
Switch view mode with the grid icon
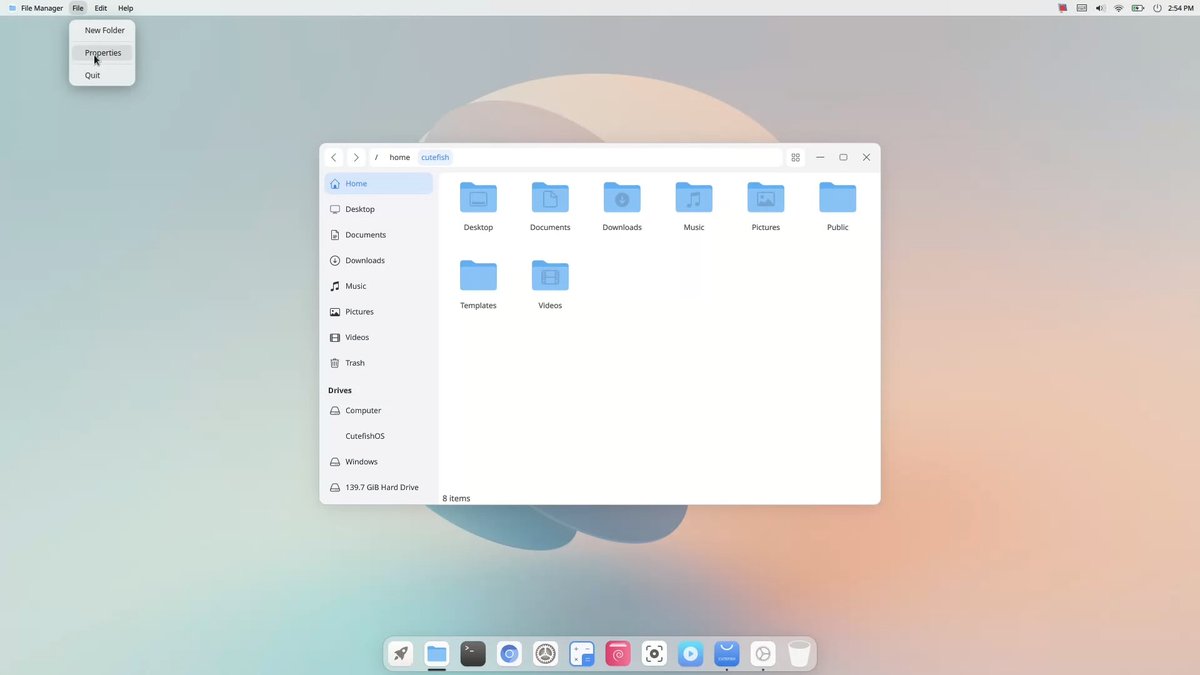tap(796, 157)
